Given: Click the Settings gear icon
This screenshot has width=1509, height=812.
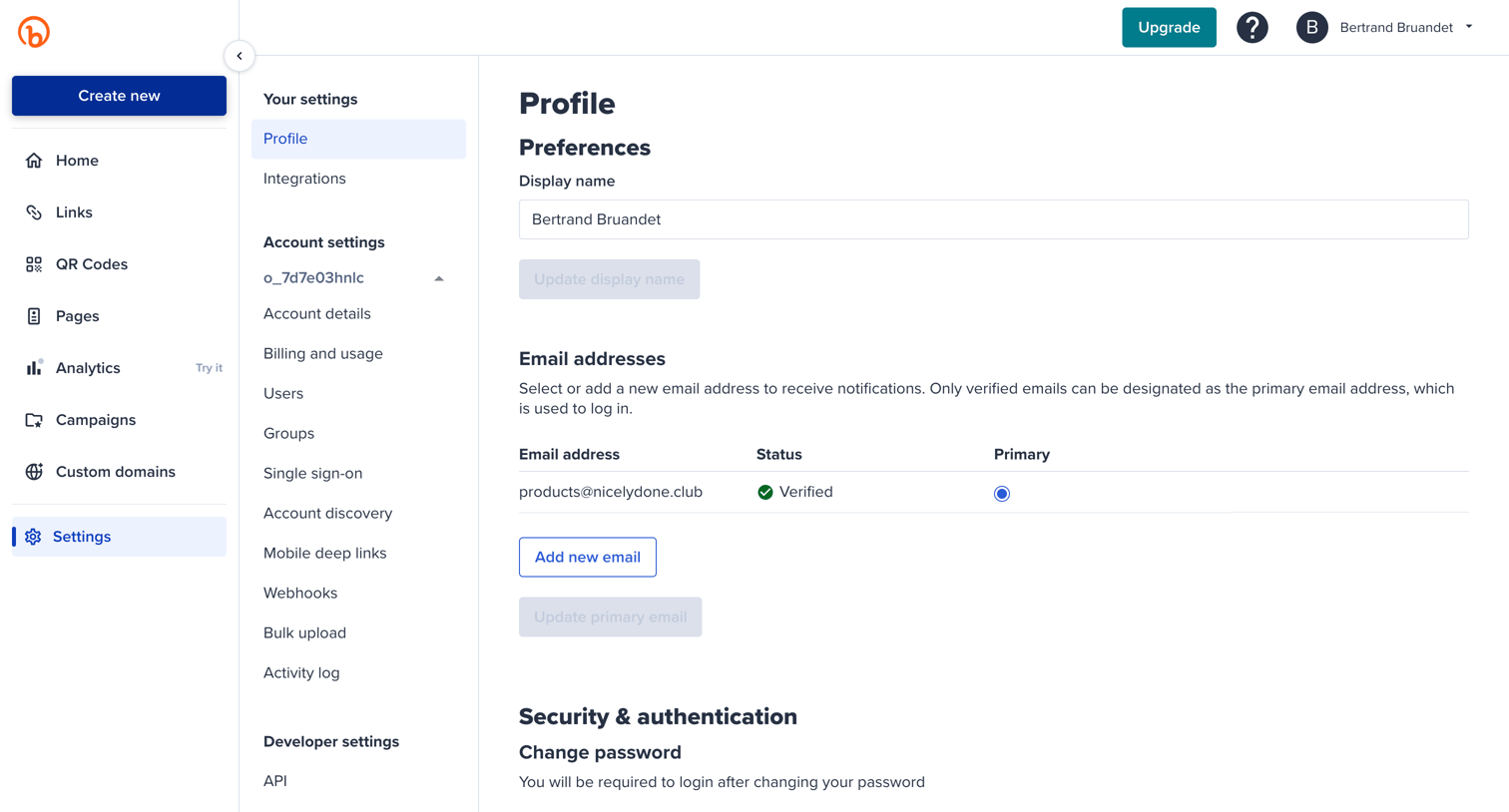Looking at the screenshot, I should [33, 537].
